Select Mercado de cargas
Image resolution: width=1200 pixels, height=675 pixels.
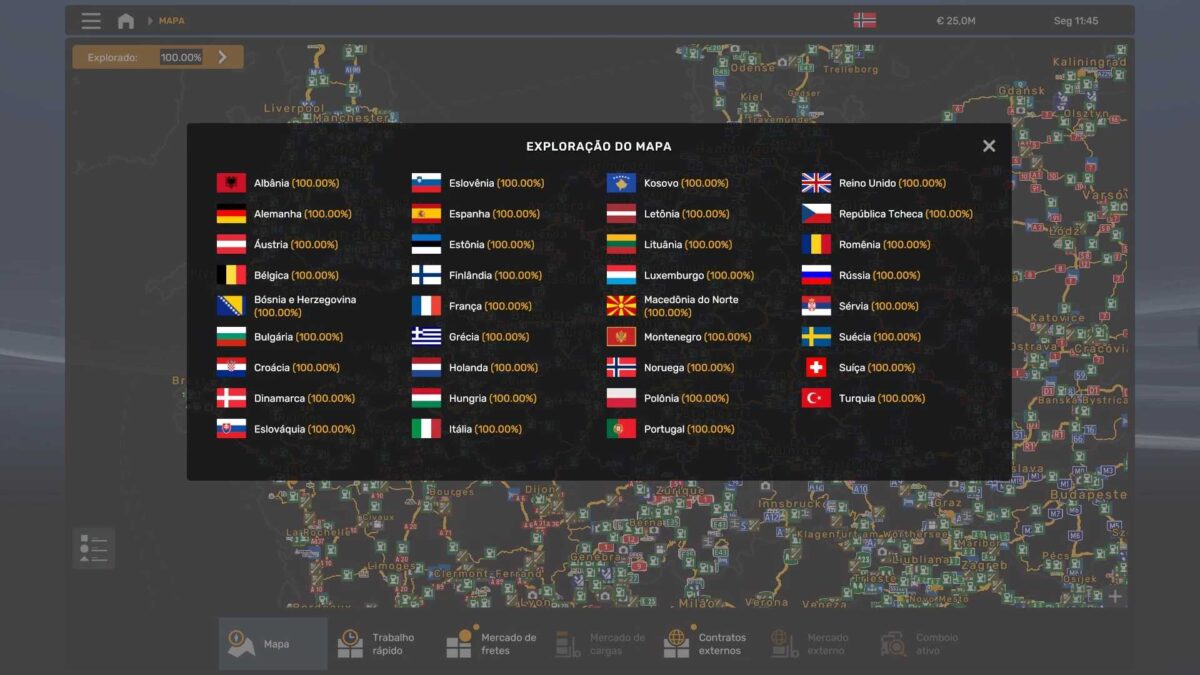[x=601, y=644]
